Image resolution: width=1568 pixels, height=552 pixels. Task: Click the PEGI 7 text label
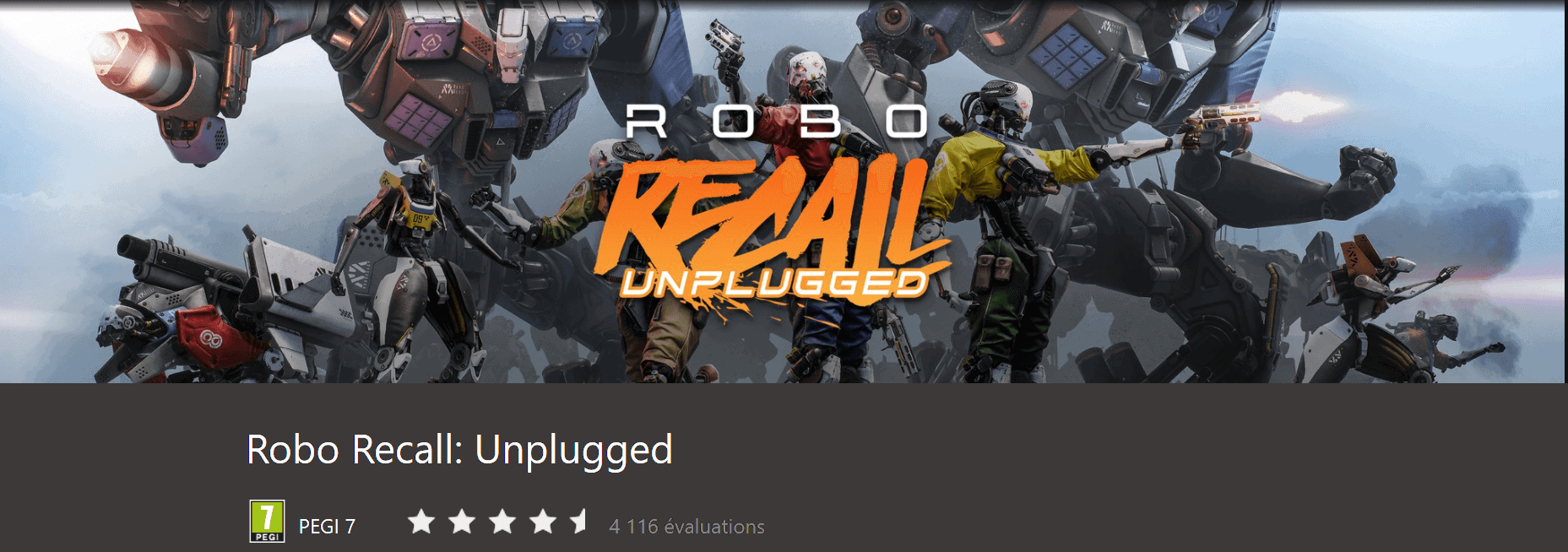pos(327,527)
